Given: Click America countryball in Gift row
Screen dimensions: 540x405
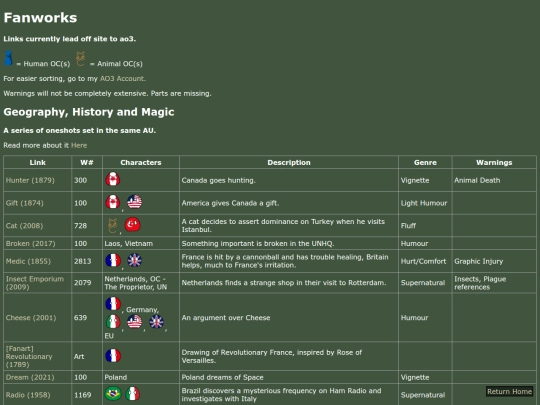Looking at the screenshot, I should pos(134,202).
